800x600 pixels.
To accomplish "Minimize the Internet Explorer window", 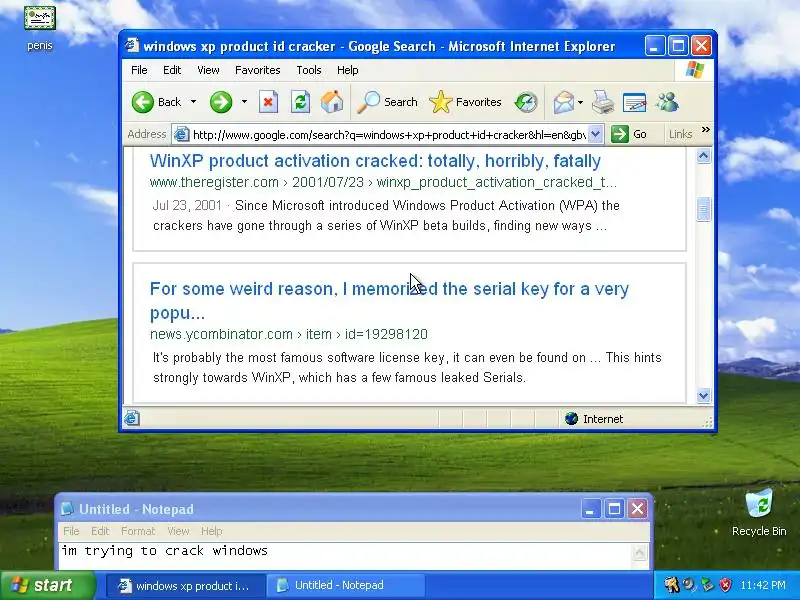I will coord(655,46).
